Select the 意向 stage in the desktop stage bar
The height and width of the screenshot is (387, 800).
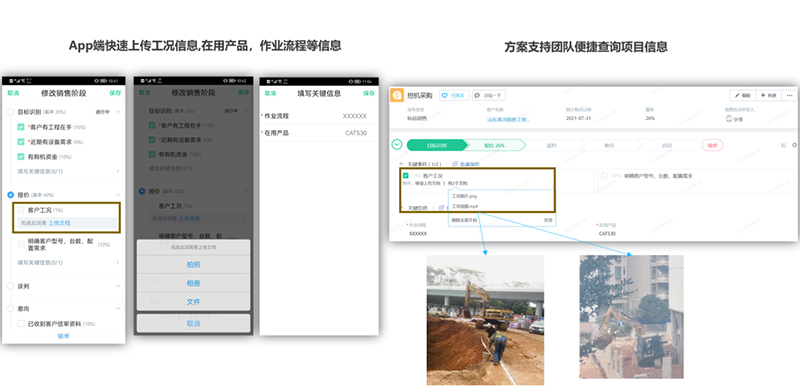click(x=609, y=145)
